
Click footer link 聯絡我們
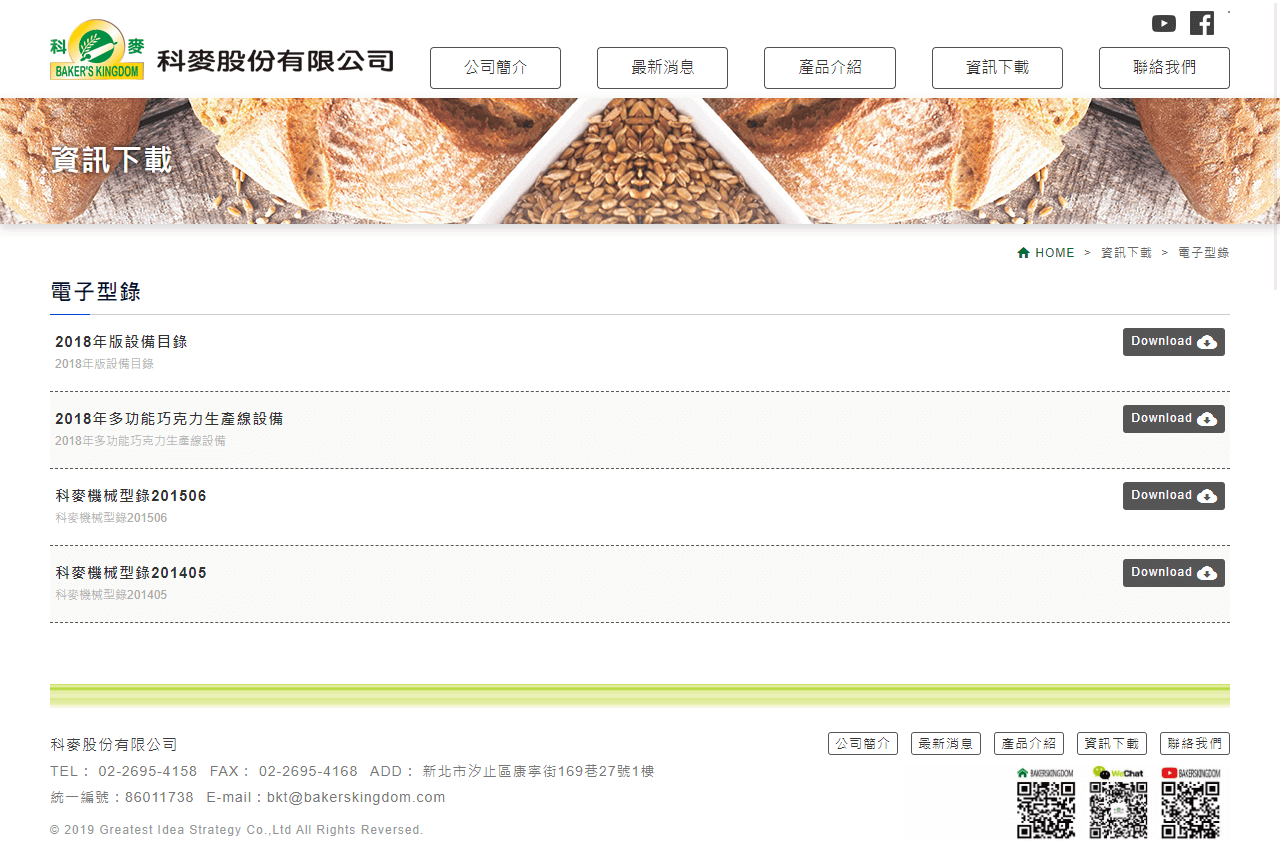[x=1195, y=744]
